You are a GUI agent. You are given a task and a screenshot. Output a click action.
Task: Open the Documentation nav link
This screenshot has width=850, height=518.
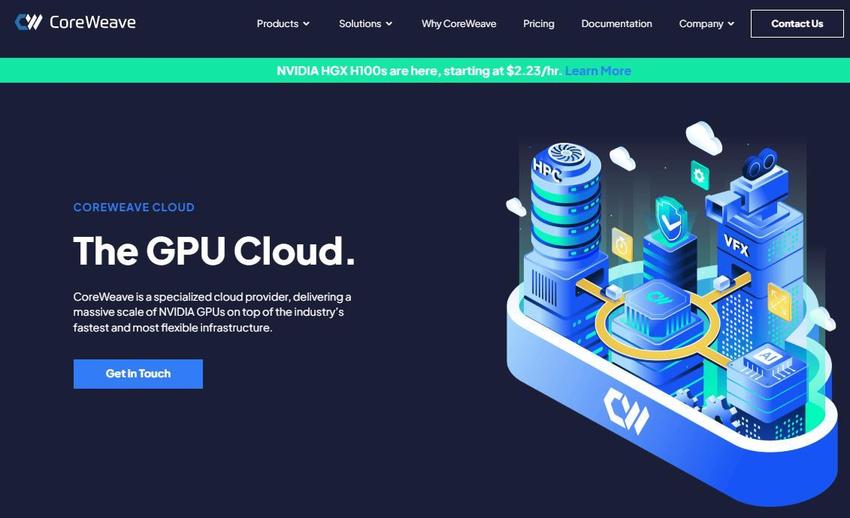[616, 24]
